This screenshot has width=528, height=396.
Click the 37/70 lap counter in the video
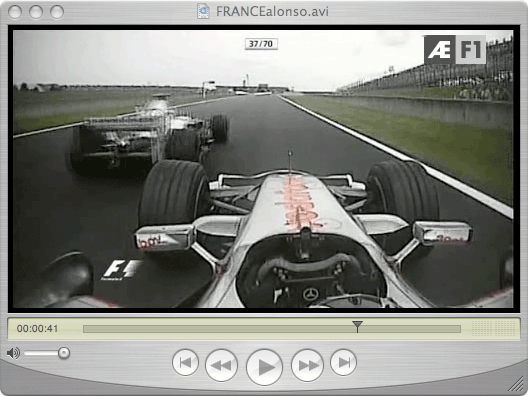click(x=261, y=44)
